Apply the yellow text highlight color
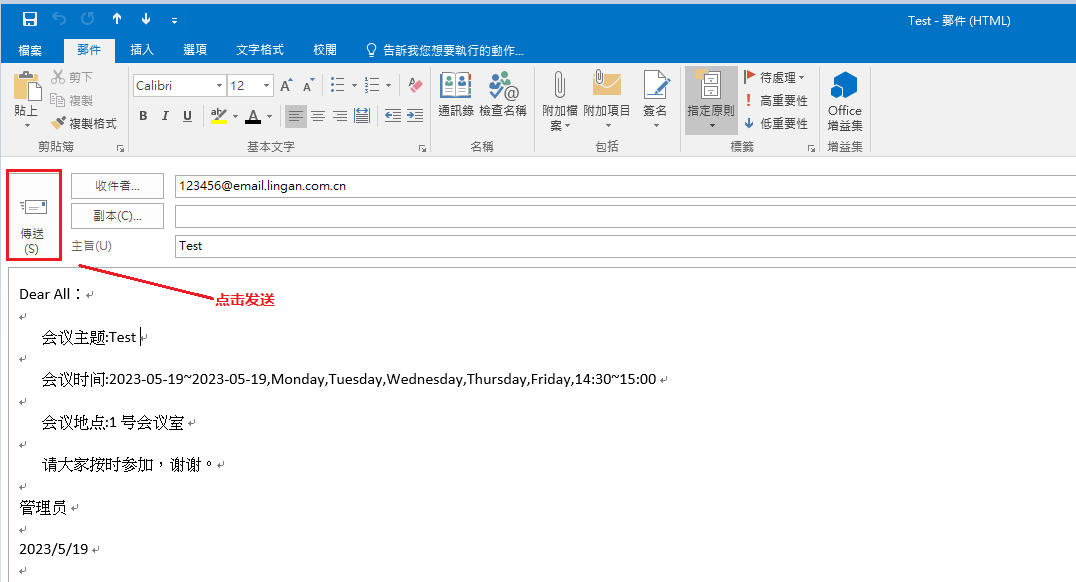Viewport: 1076px width, 582px height. 219,116
